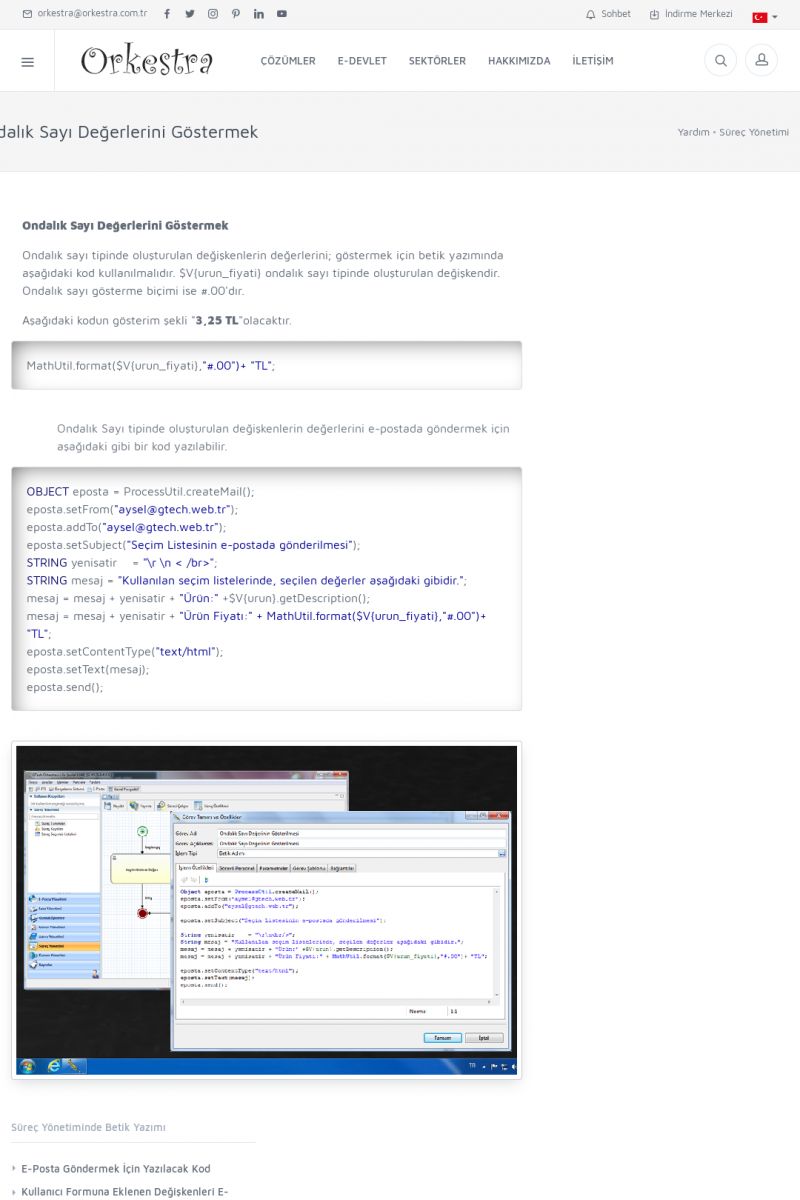This screenshot has width=800, height=1200.
Task: Expand the Turkish flag language dropdown
Action: point(765,16)
